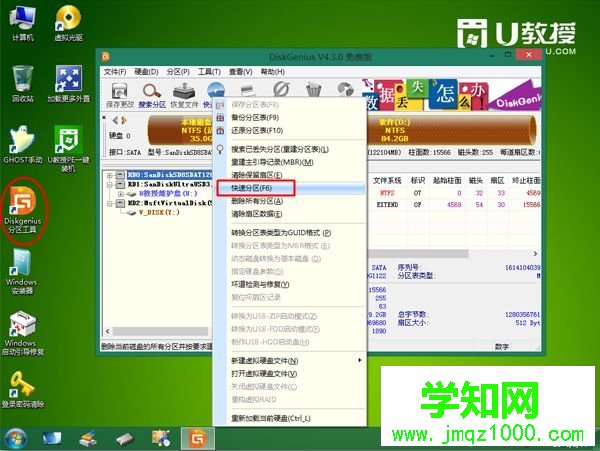Viewport: 600px width, 451px height.
Task: Click the DiskGenius taskbar button
Action: [x=198, y=438]
